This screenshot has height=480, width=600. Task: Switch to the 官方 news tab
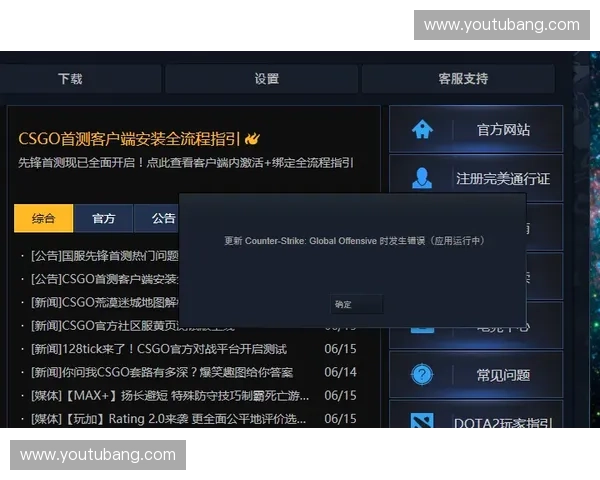pyautogui.click(x=103, y=218)
